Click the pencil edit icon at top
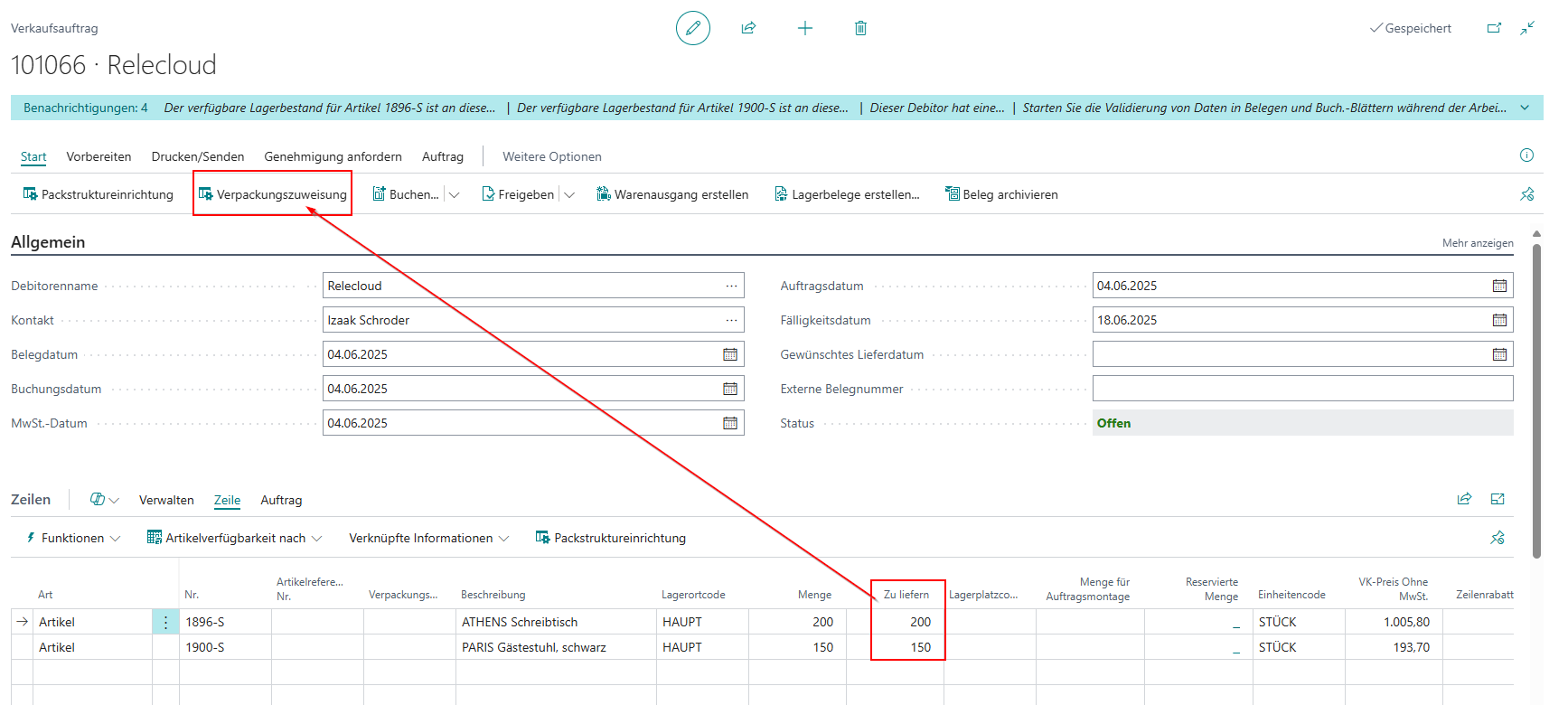 693,28
